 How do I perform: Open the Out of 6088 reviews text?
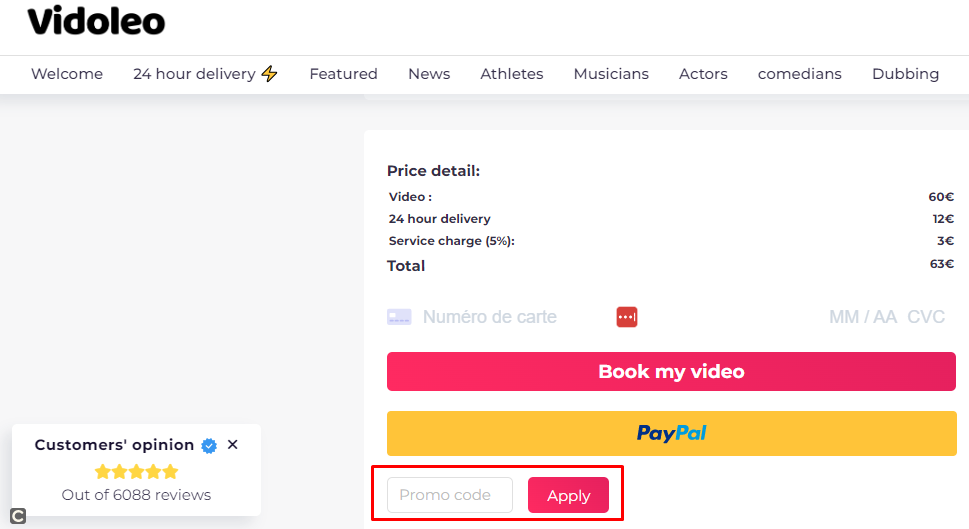[137, 495]
